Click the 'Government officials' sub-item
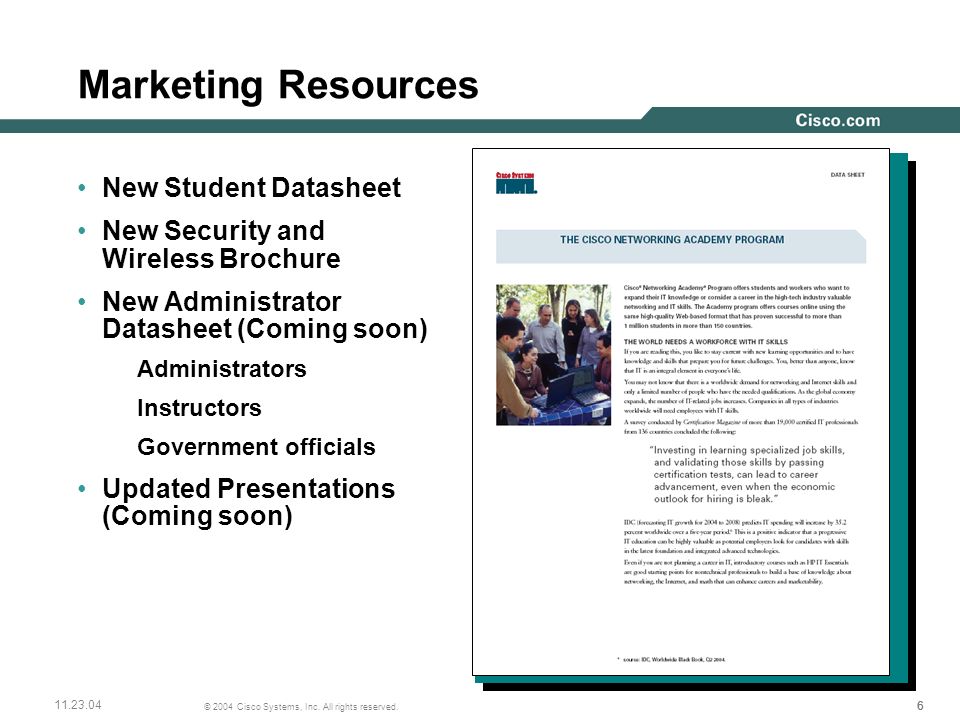960x720 pixels. point(256,447)
